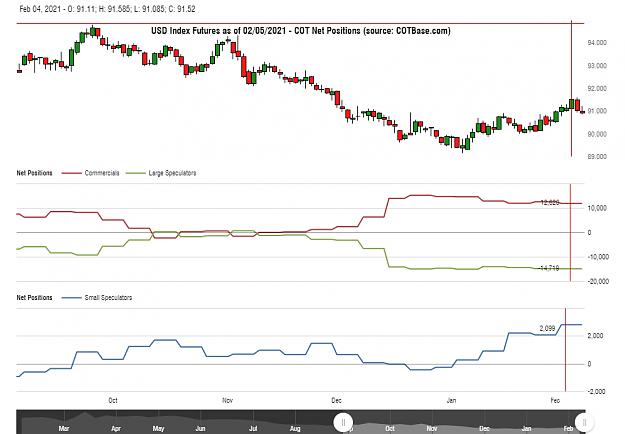Click the -20,000 net positions axis label
Viewport: 625px width, 434px height.
(598, 281)
